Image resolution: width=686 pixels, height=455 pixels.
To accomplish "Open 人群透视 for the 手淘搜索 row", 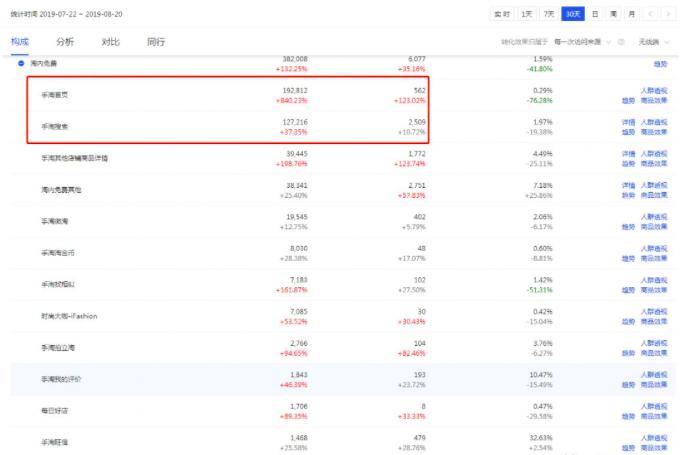I will (654, 122).
